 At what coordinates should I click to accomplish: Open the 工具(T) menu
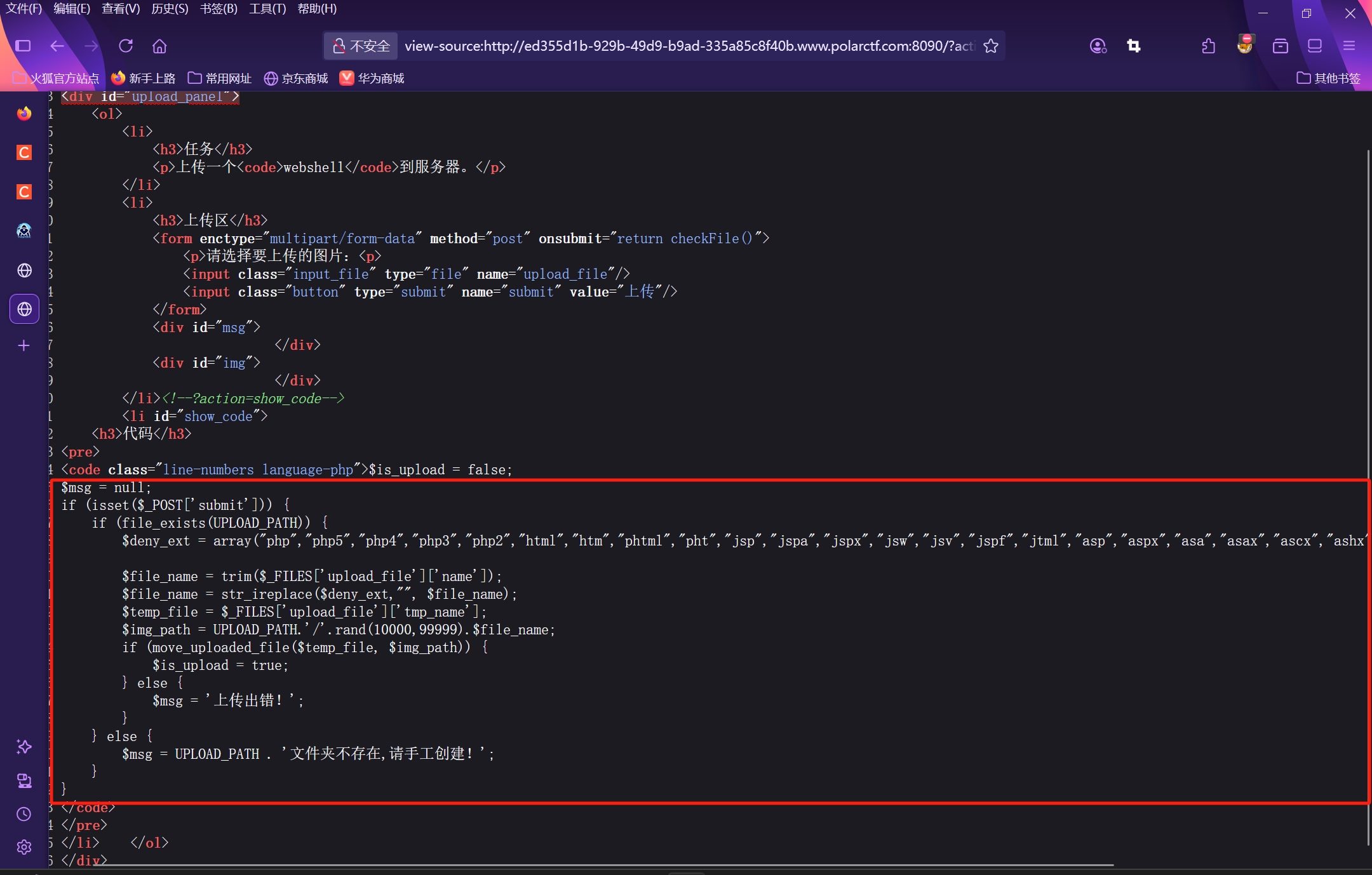click(267, 9)
